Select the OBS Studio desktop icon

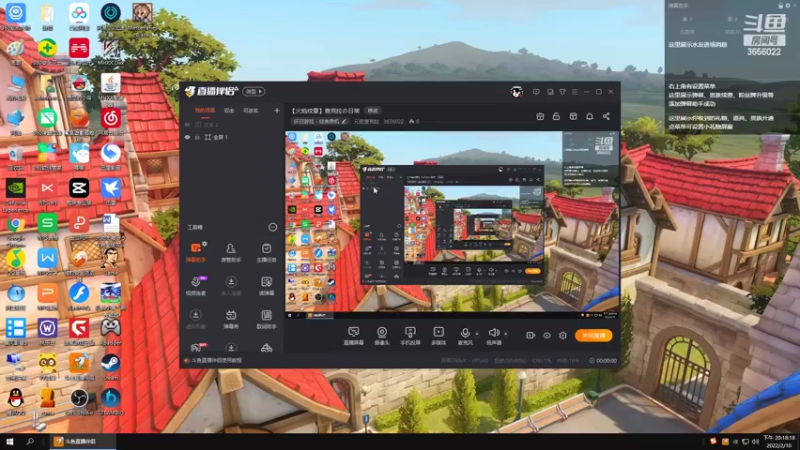(x=79, y=402)
